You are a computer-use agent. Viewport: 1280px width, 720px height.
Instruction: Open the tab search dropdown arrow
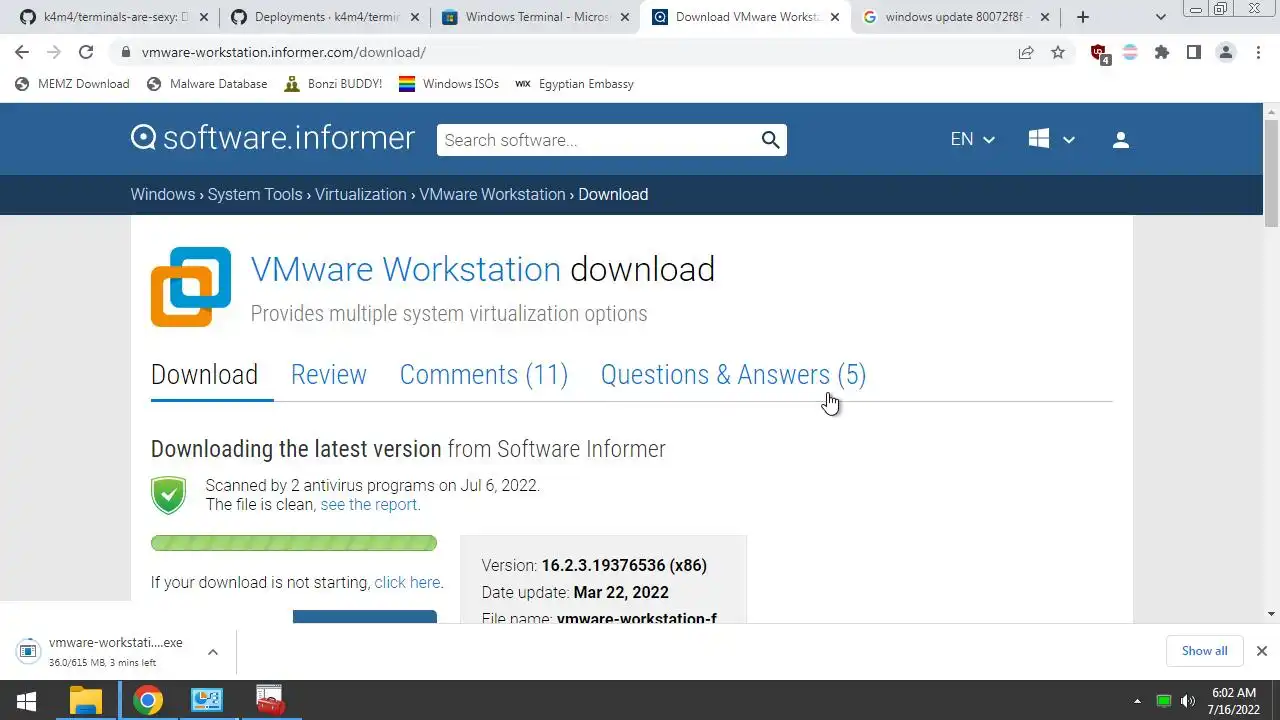point(1161,17)
